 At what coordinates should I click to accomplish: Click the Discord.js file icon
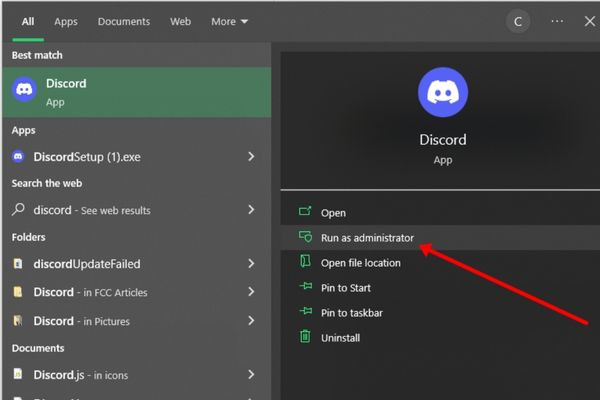pyautogui.click(x=18, y=374)
